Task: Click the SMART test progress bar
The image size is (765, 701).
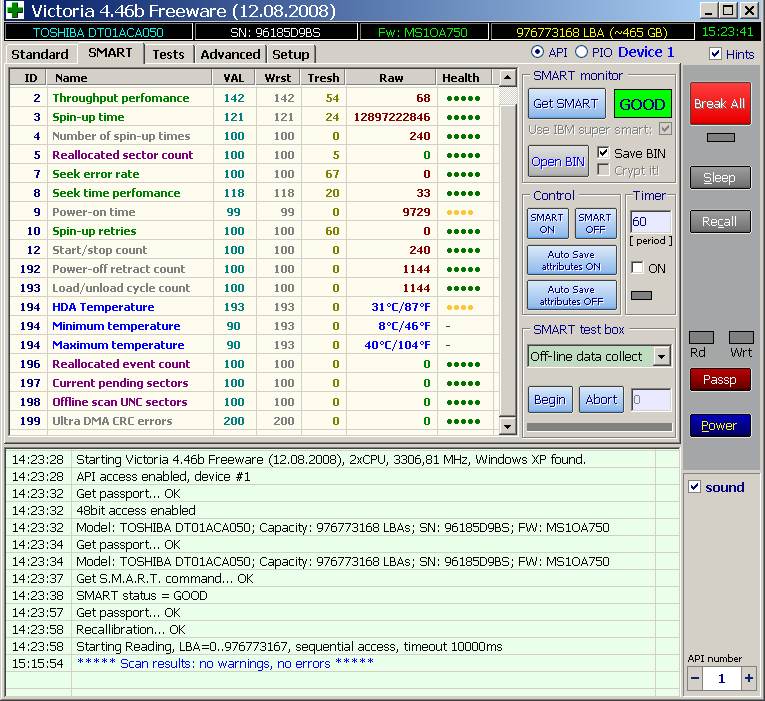Action: pyautogui.click(x=600, y=427)
